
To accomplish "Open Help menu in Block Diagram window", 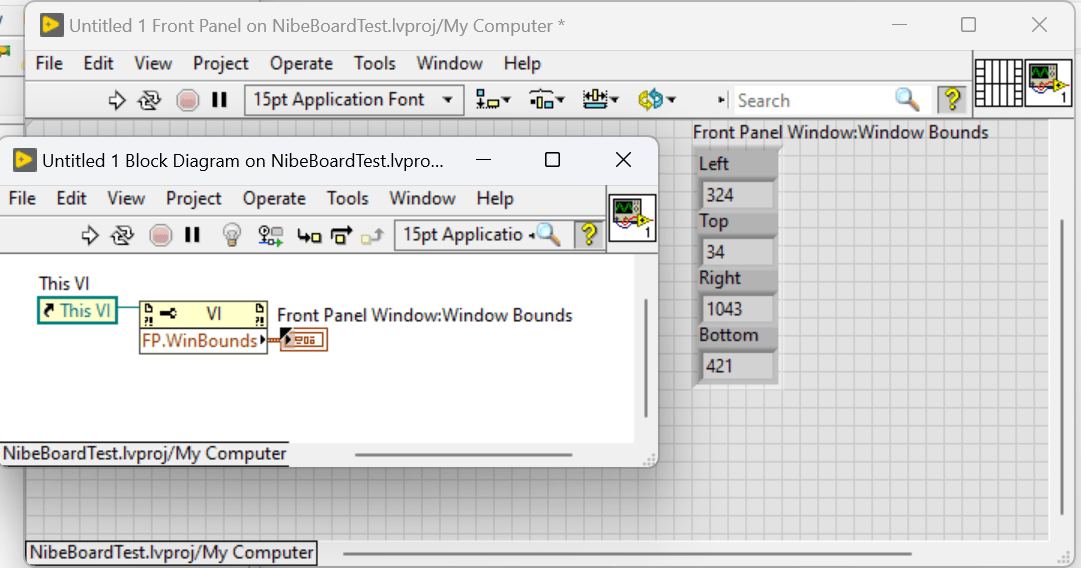I will point(495,199).
